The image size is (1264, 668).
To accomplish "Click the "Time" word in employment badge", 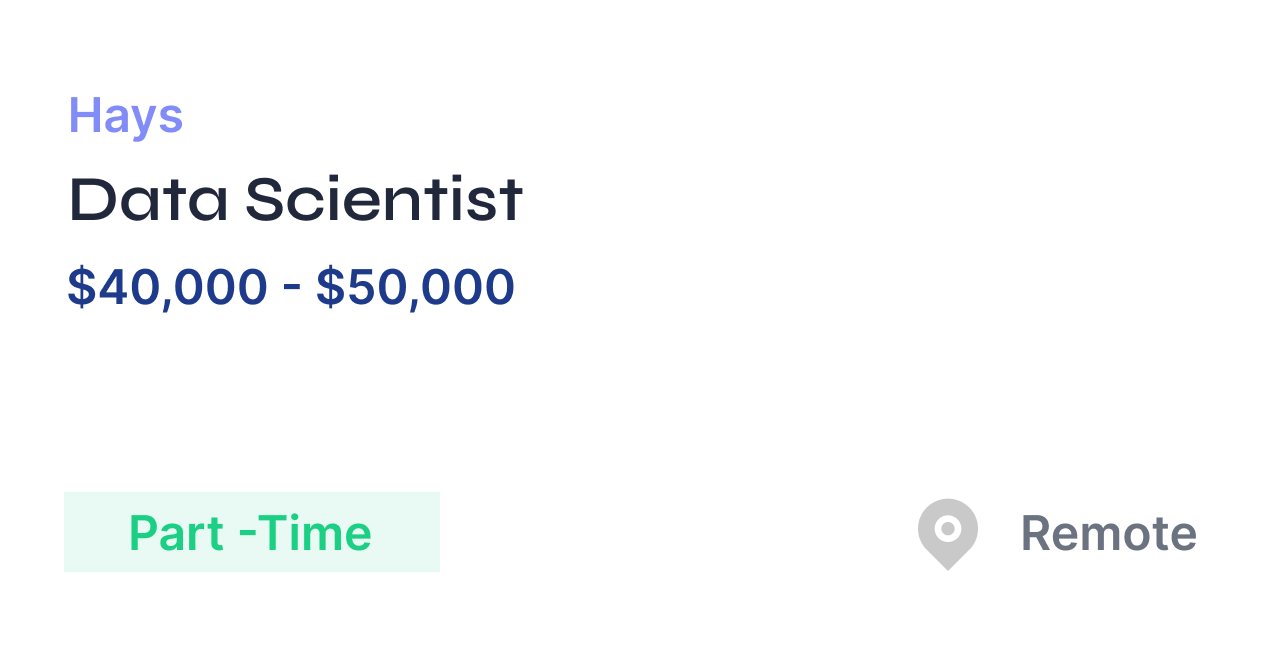I will pos(311,533).
